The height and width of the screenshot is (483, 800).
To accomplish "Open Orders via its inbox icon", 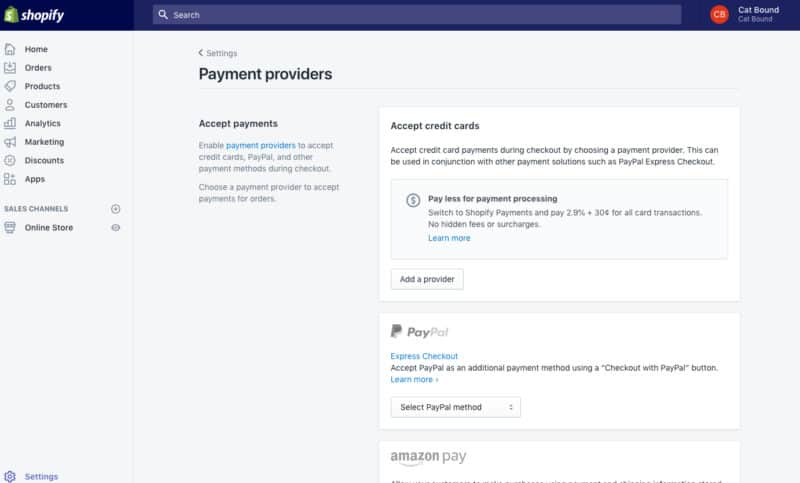I will (x=10, y=67).
